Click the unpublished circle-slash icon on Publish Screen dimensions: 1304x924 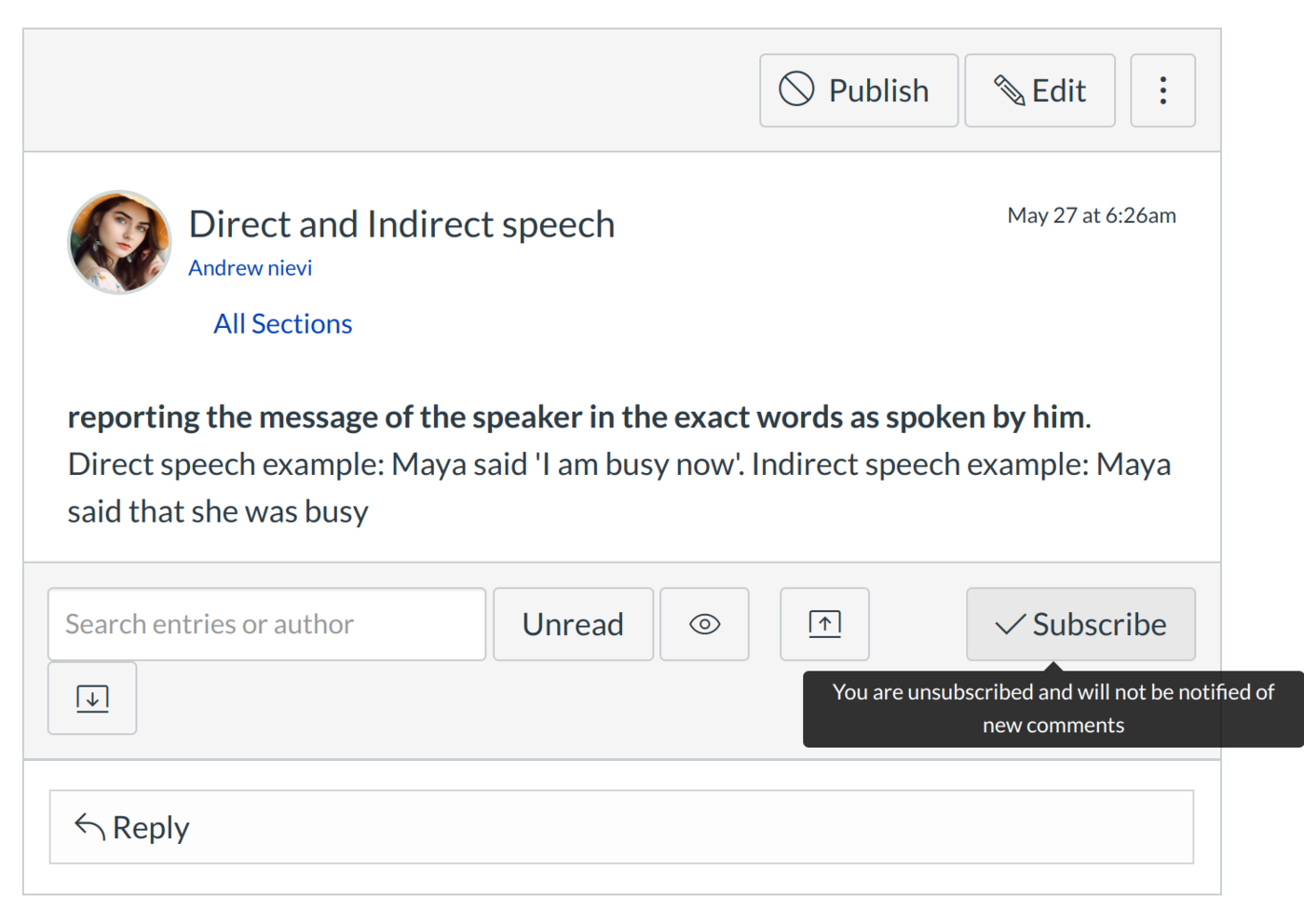796,89
